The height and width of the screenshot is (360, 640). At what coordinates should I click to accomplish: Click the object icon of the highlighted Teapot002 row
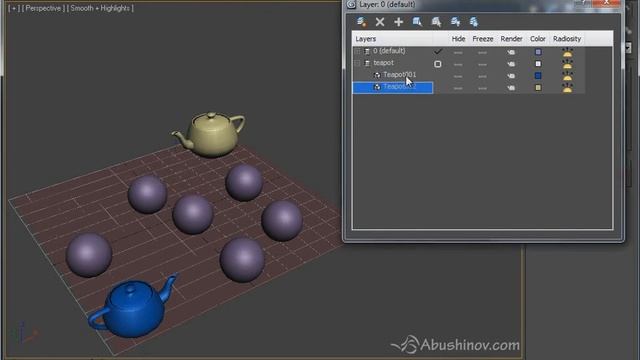point(377,87)
